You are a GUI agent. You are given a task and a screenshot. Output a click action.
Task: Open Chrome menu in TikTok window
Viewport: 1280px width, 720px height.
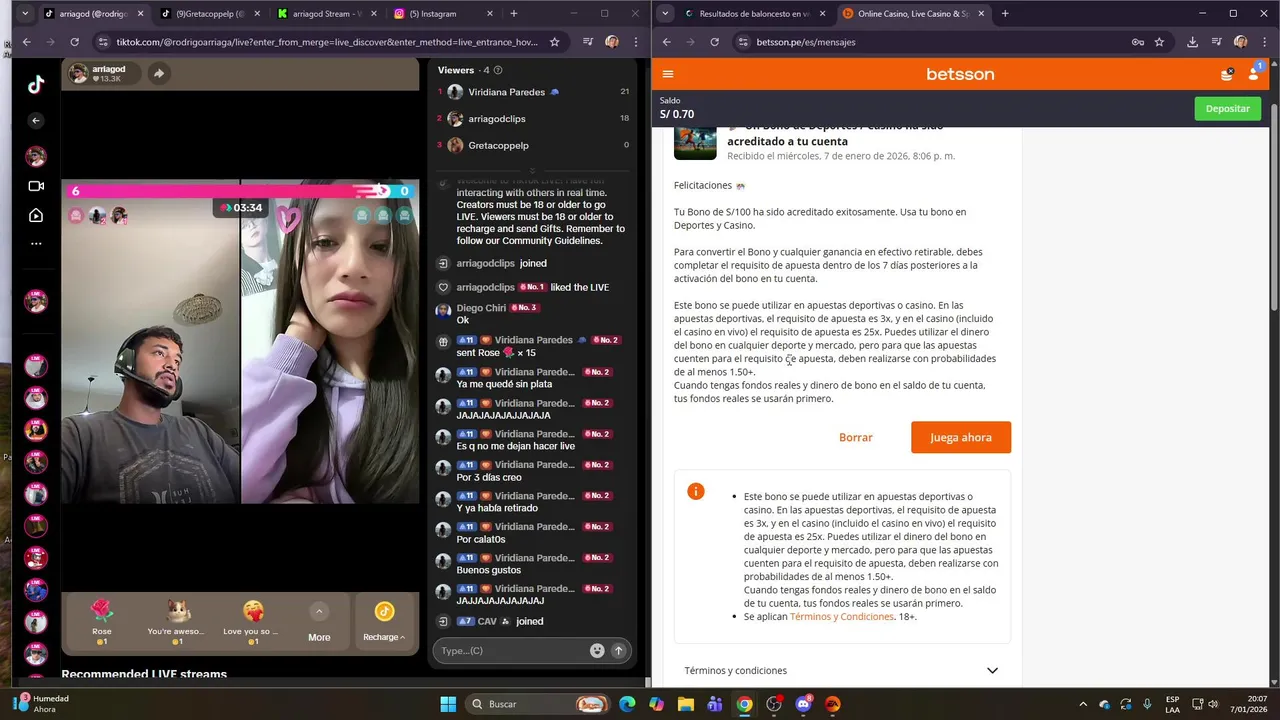pos(636,42)
